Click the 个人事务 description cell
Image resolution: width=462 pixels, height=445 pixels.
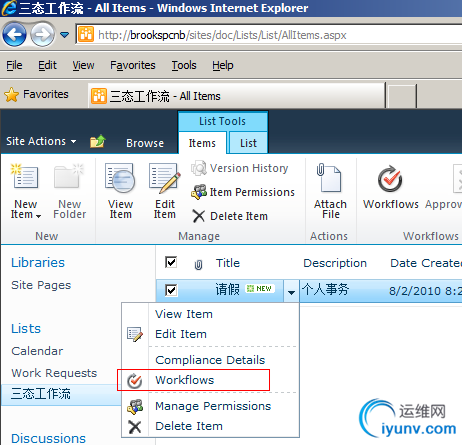[x=325, y=289]
